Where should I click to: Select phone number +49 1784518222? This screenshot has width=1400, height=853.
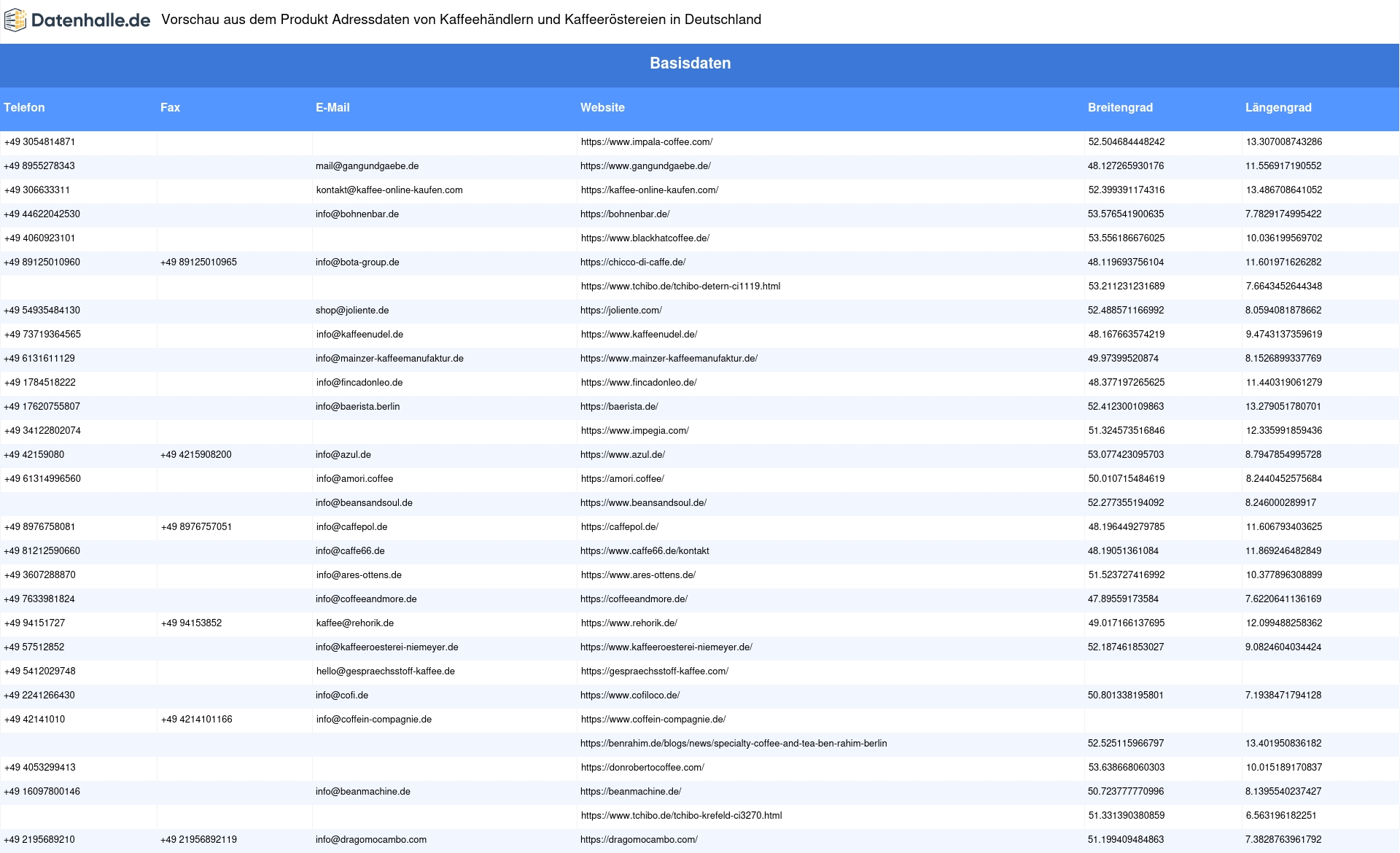[x=40, y=383]
